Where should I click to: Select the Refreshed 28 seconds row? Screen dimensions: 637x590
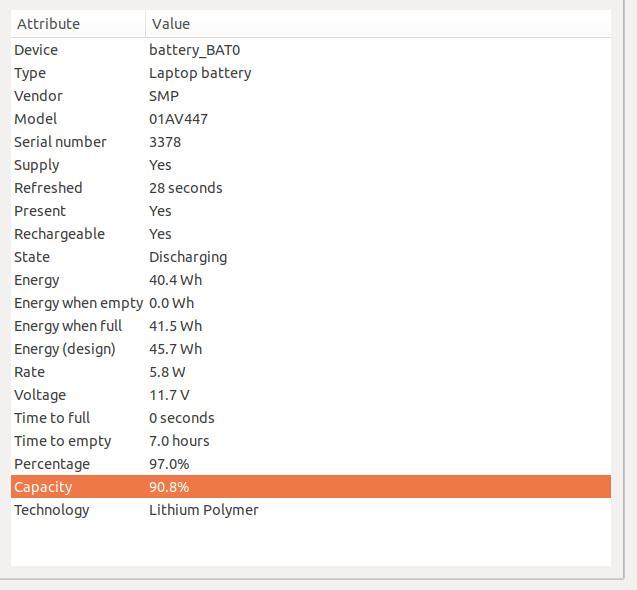[311, 188]
